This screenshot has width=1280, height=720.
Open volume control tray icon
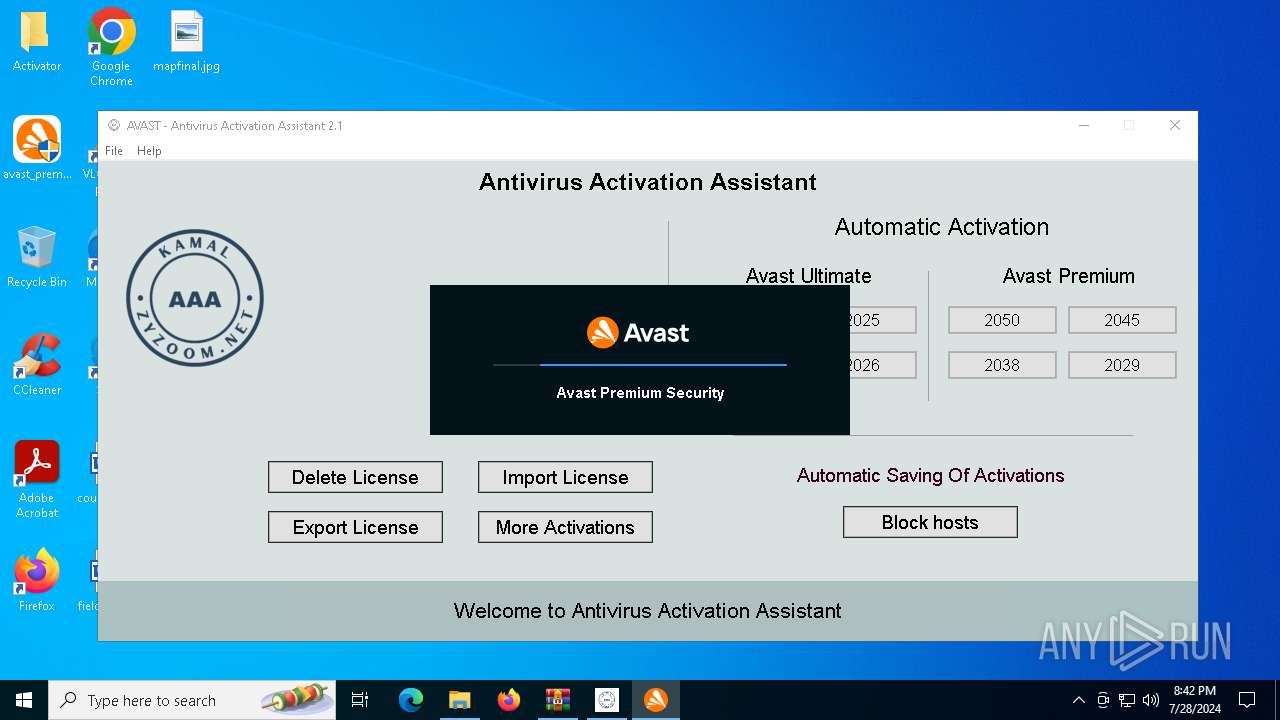1151,700
